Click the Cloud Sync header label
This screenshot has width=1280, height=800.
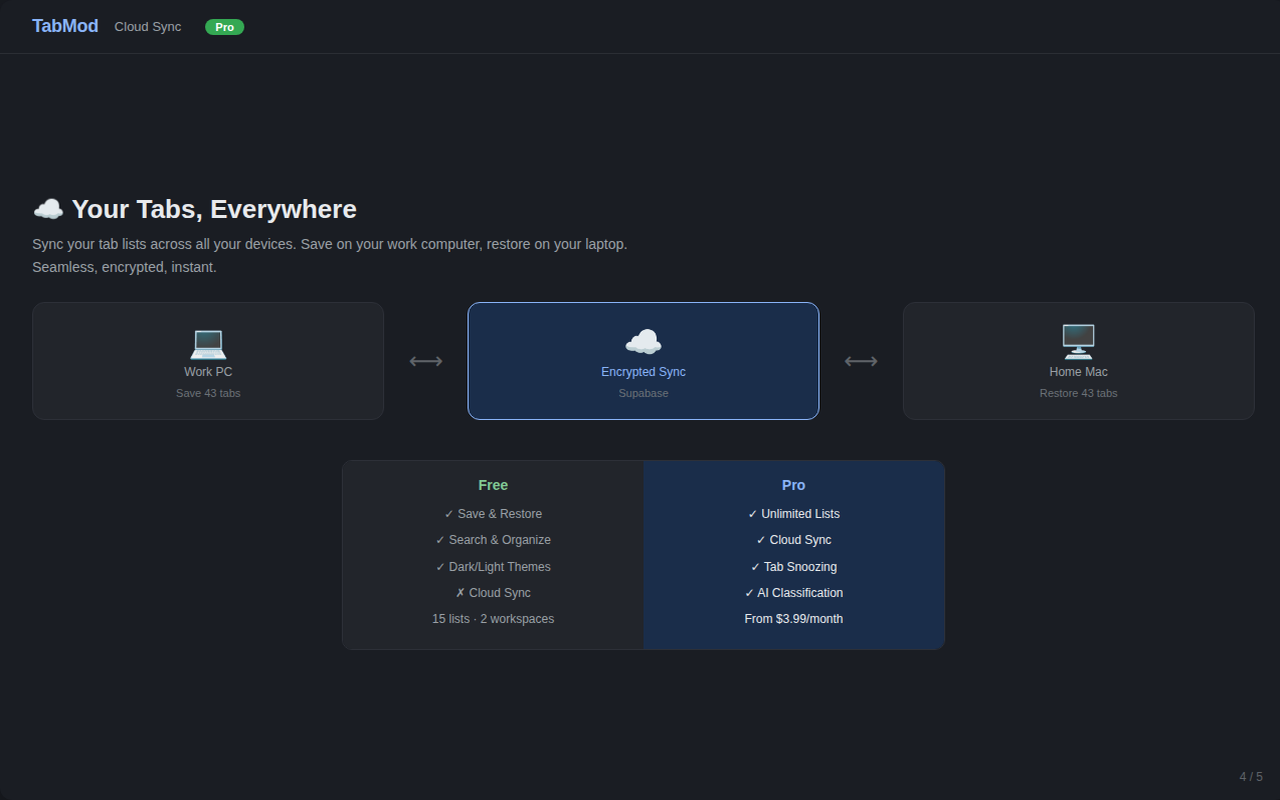tap(148, 27)
